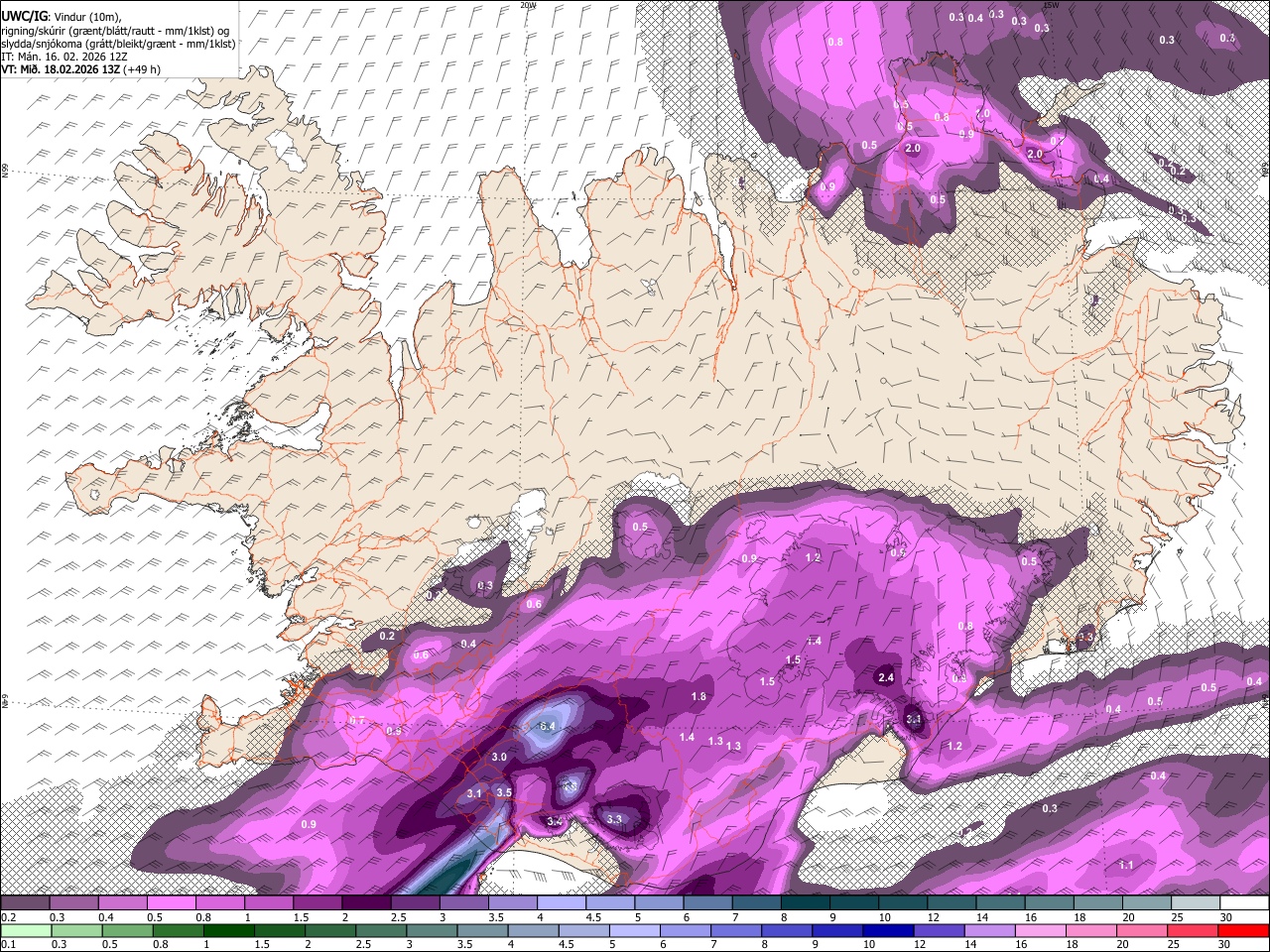
Task: Click the '0.1' label on the lower legend row
Action: (x=9, y=945)
